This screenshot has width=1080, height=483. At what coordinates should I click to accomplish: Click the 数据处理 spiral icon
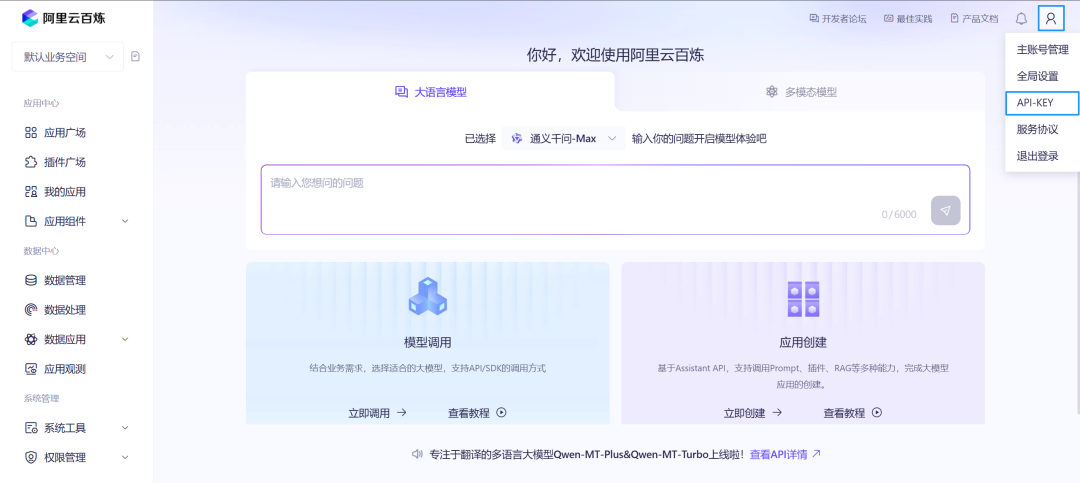[30, 310]
